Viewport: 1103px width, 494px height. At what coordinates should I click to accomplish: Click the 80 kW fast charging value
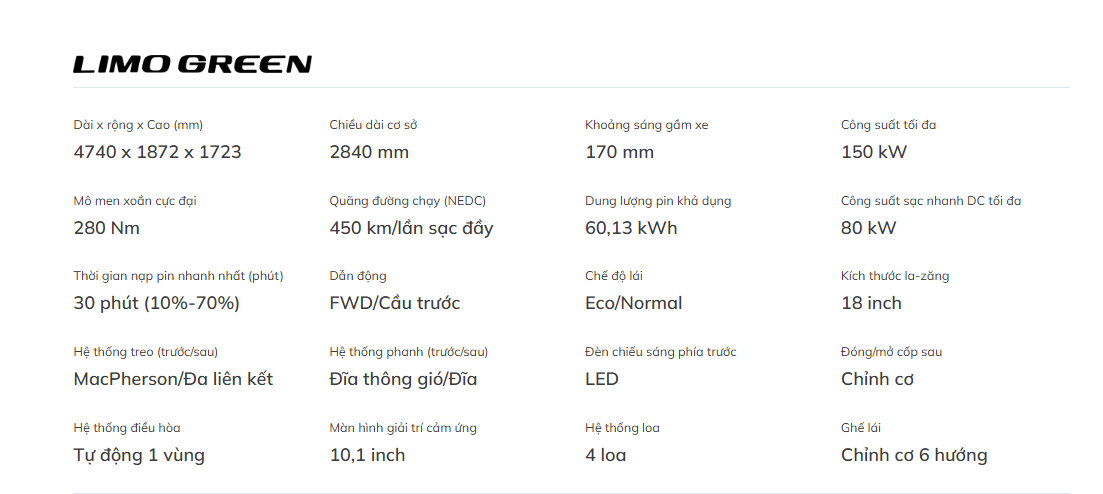[868, 228]
